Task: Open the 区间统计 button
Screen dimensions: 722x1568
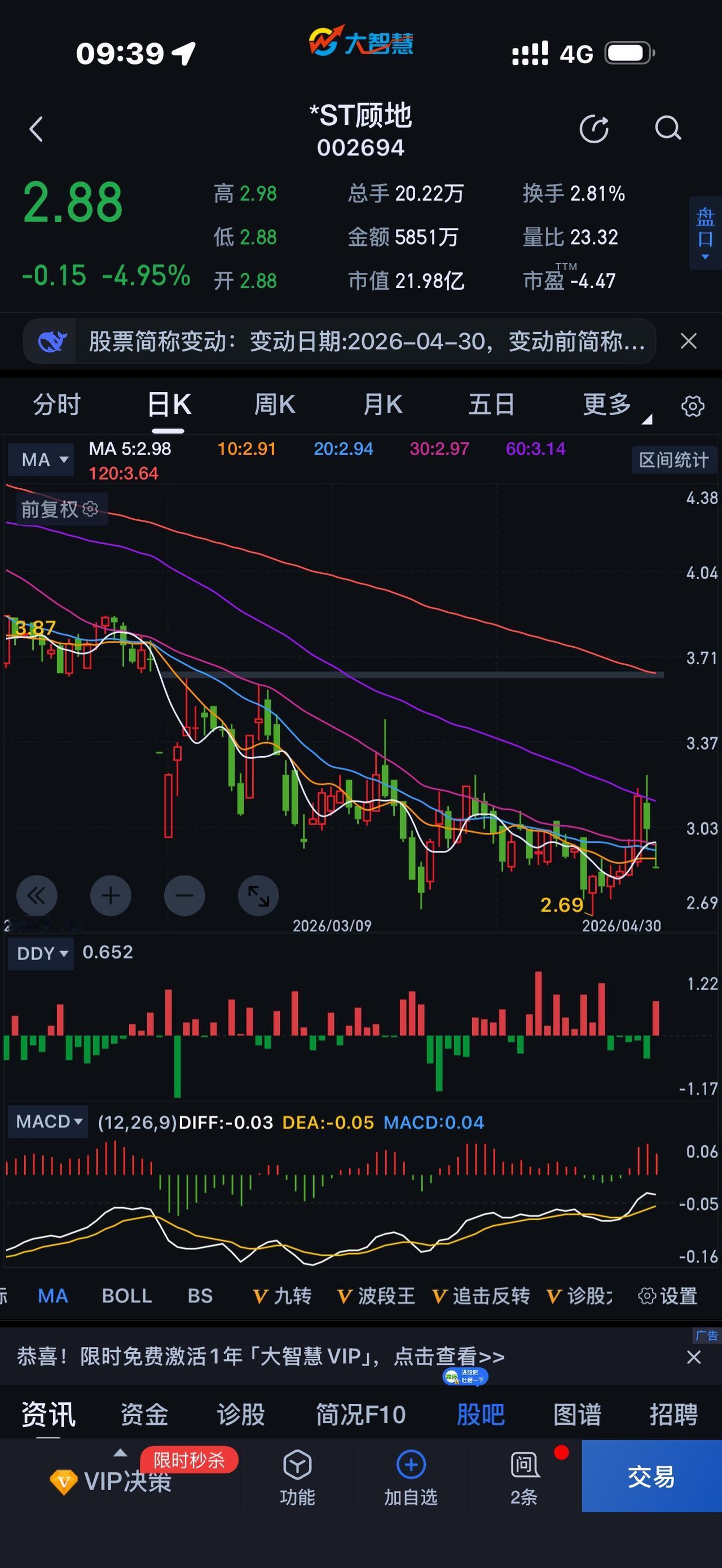Action: click(674, 460)
